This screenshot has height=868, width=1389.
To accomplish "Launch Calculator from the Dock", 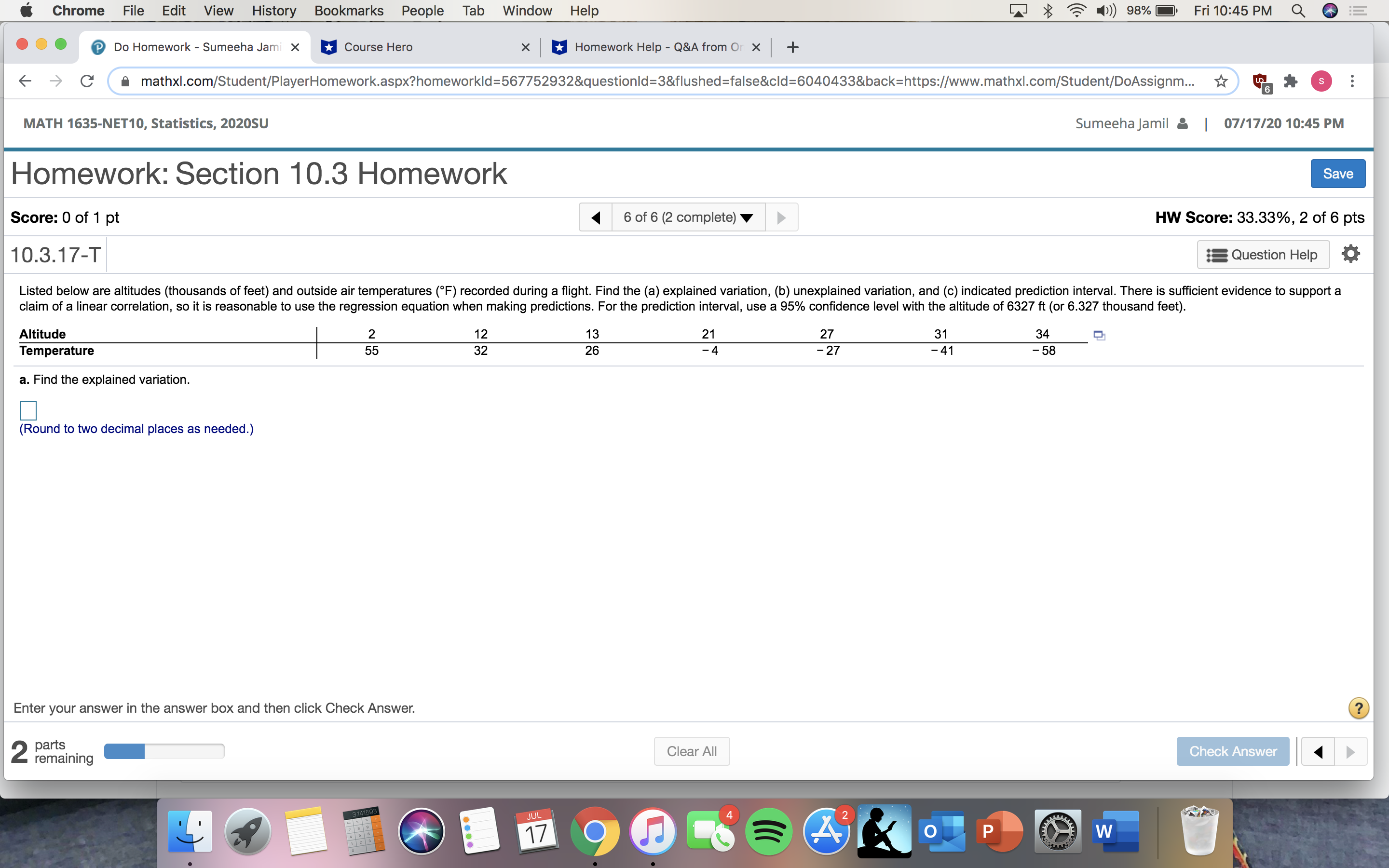I will coord(363,831).
